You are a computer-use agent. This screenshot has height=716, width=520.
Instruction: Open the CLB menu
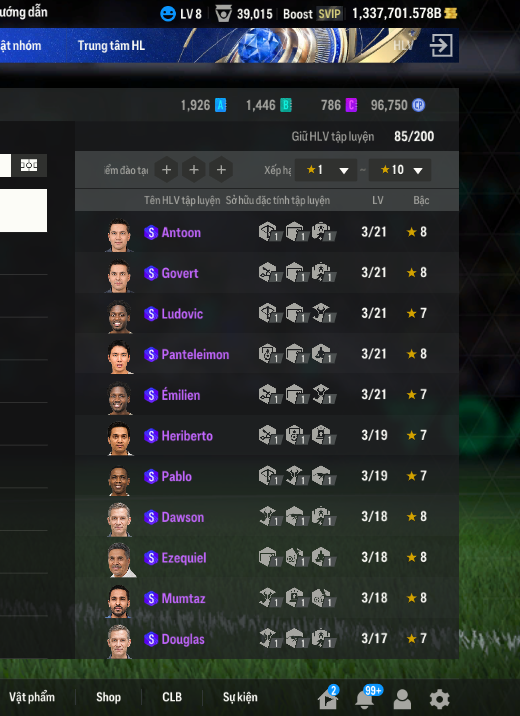pyautogui.click(x=172, y=697)
